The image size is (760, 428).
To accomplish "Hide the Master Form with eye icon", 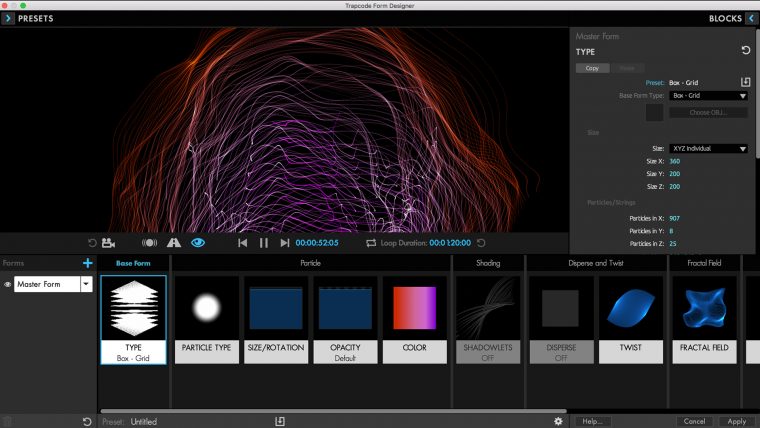I will tap(8, 285).
